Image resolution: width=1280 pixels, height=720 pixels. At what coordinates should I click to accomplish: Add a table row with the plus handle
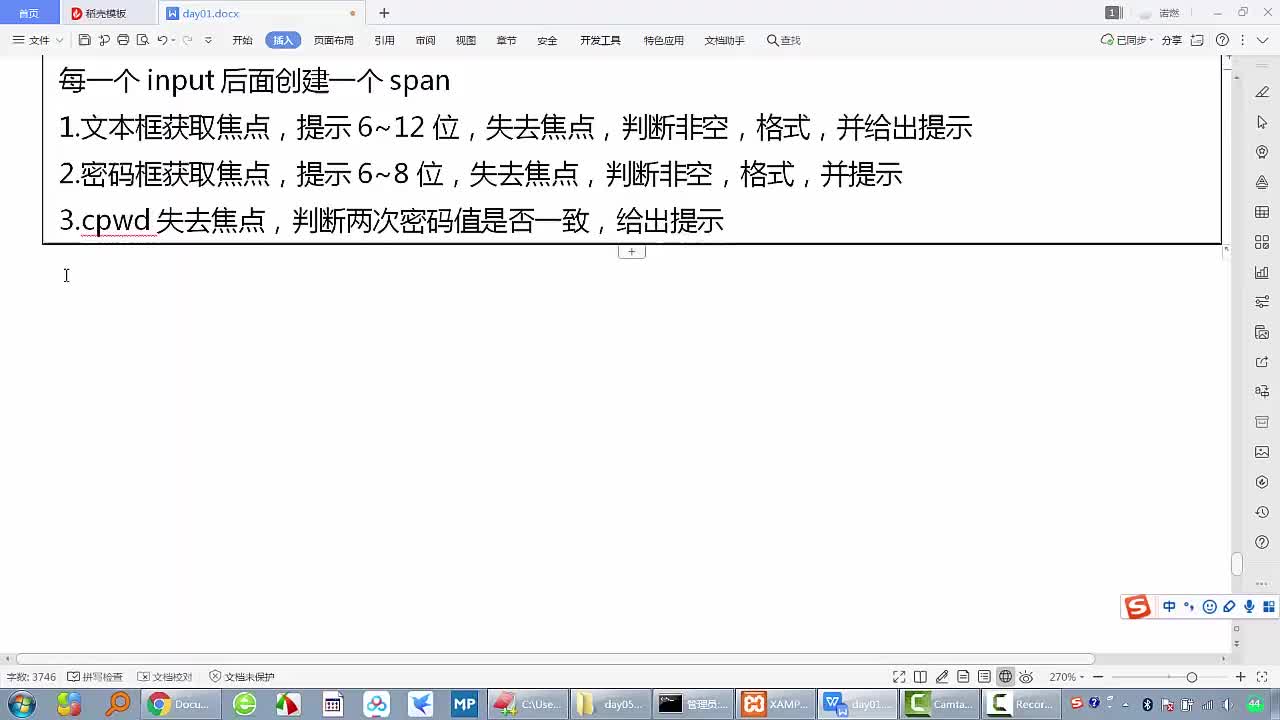631,252
